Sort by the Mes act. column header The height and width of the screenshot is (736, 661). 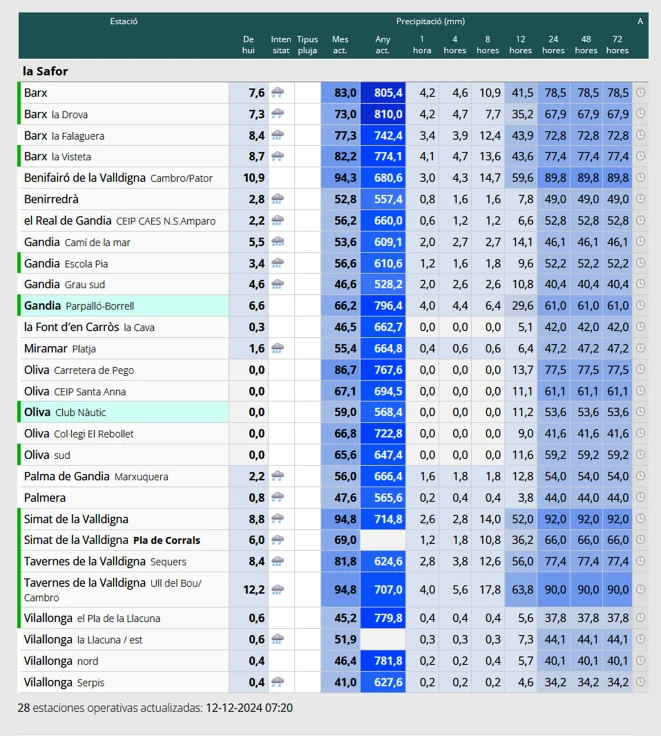(x=340, y=45)
